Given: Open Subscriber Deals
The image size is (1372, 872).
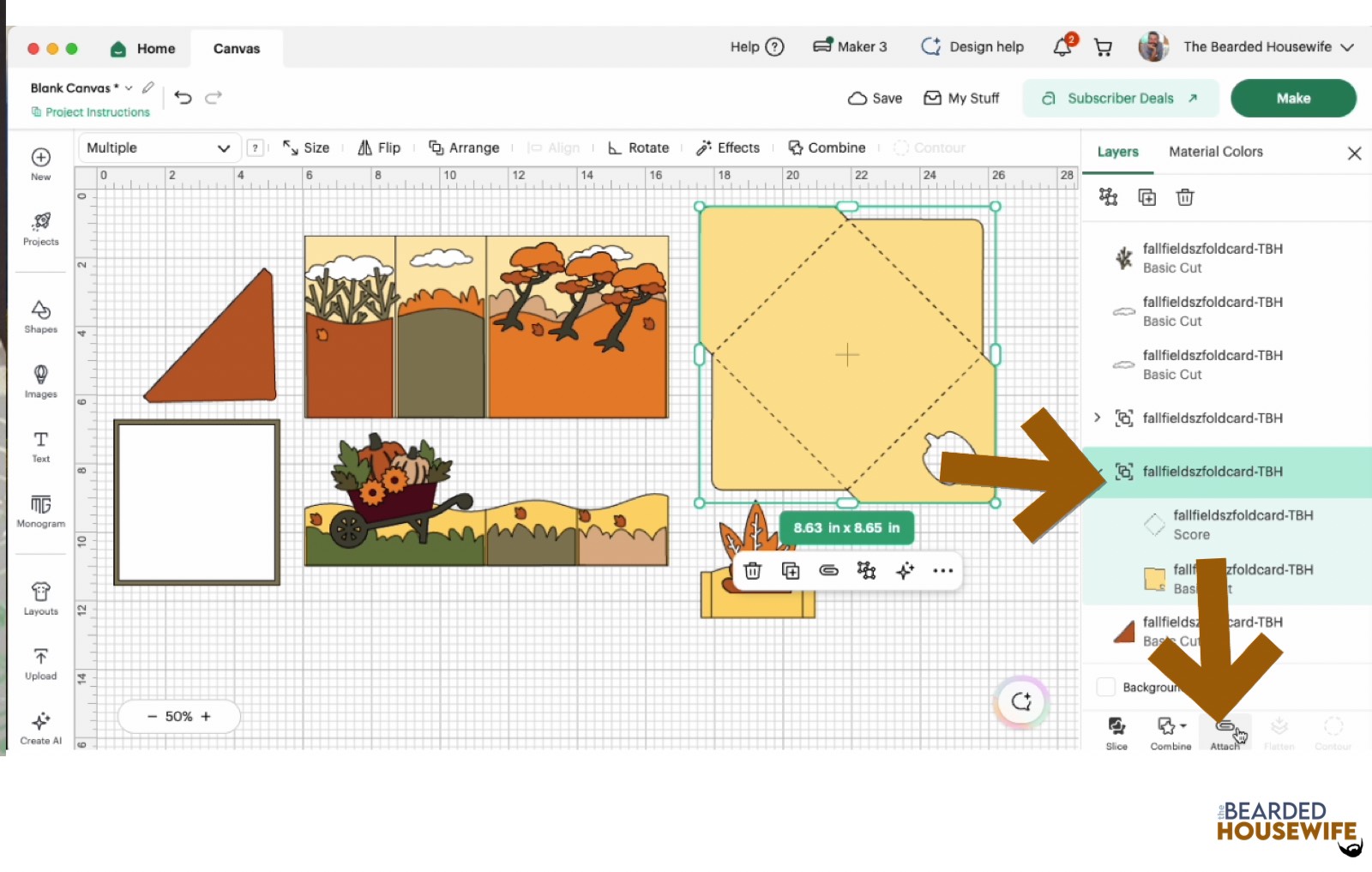Looking at the screenshot, I should coord(1120,98).
